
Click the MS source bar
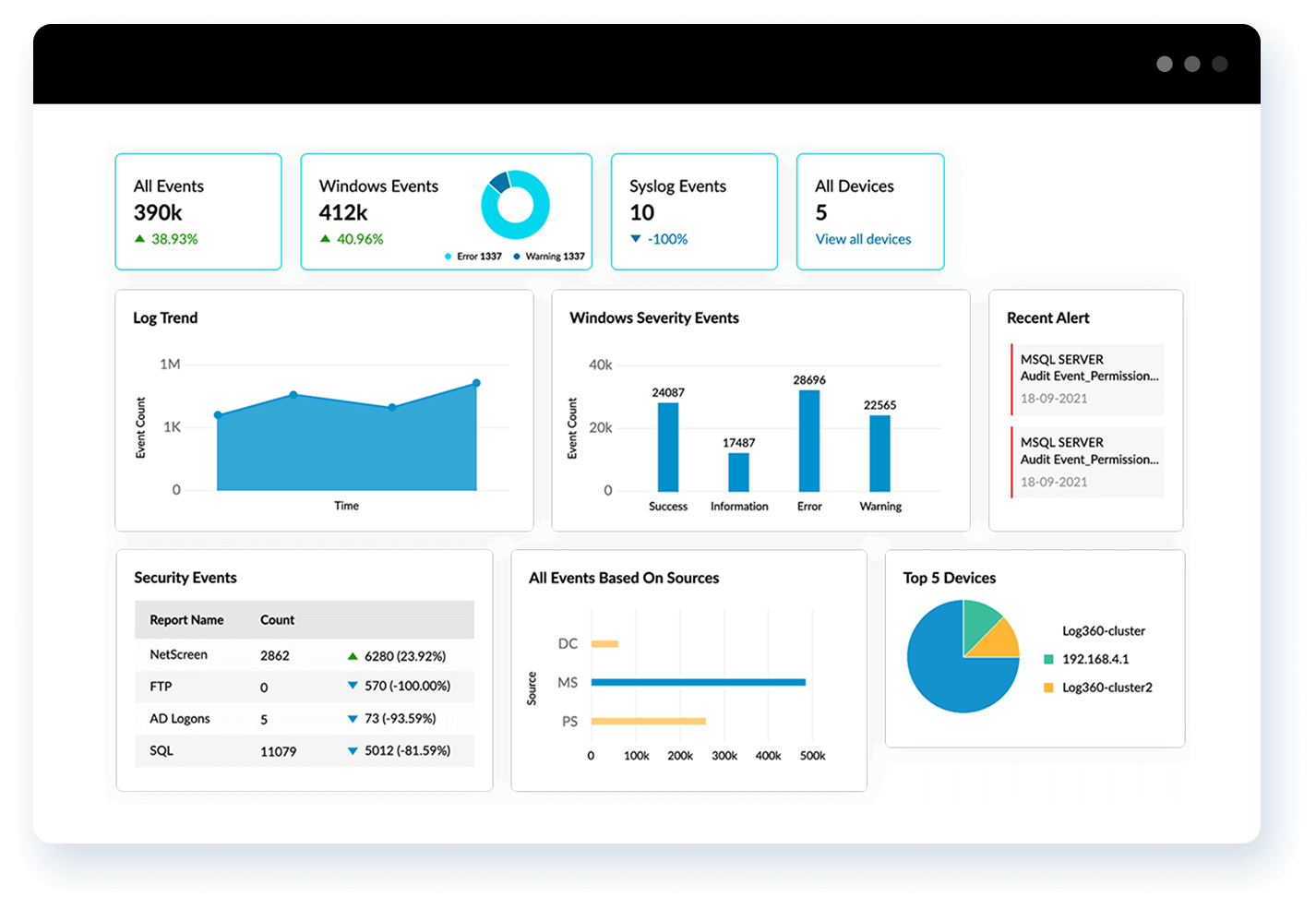pos(699,683)
